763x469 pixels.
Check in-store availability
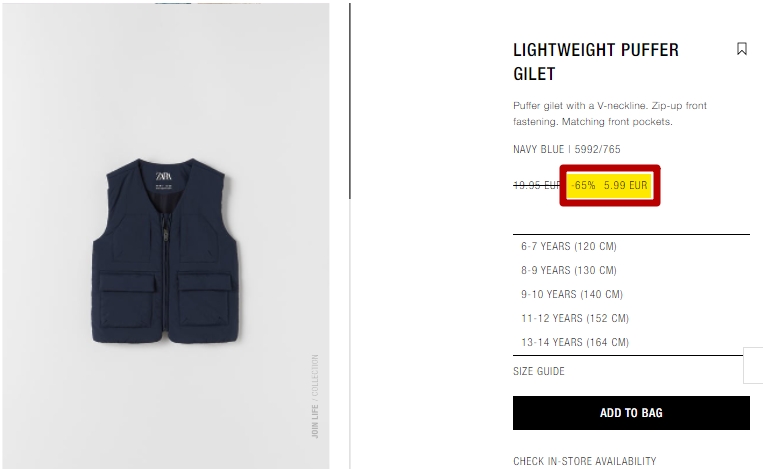pyautogui.click(x=584, y=461)
